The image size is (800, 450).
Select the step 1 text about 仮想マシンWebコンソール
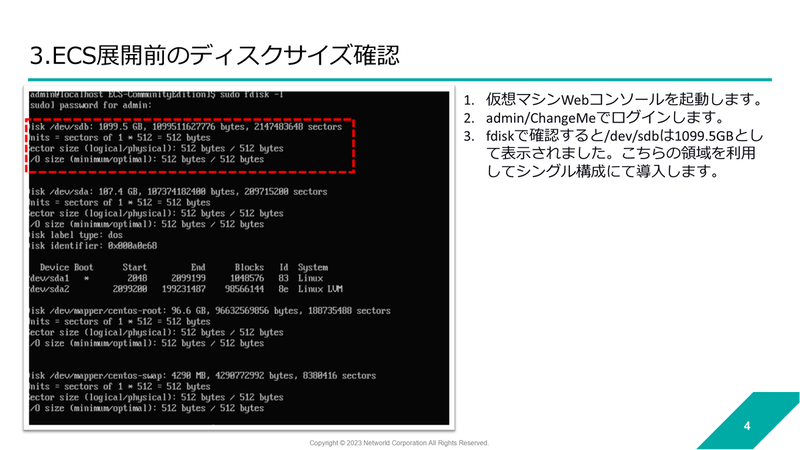[x=623, y=99]
